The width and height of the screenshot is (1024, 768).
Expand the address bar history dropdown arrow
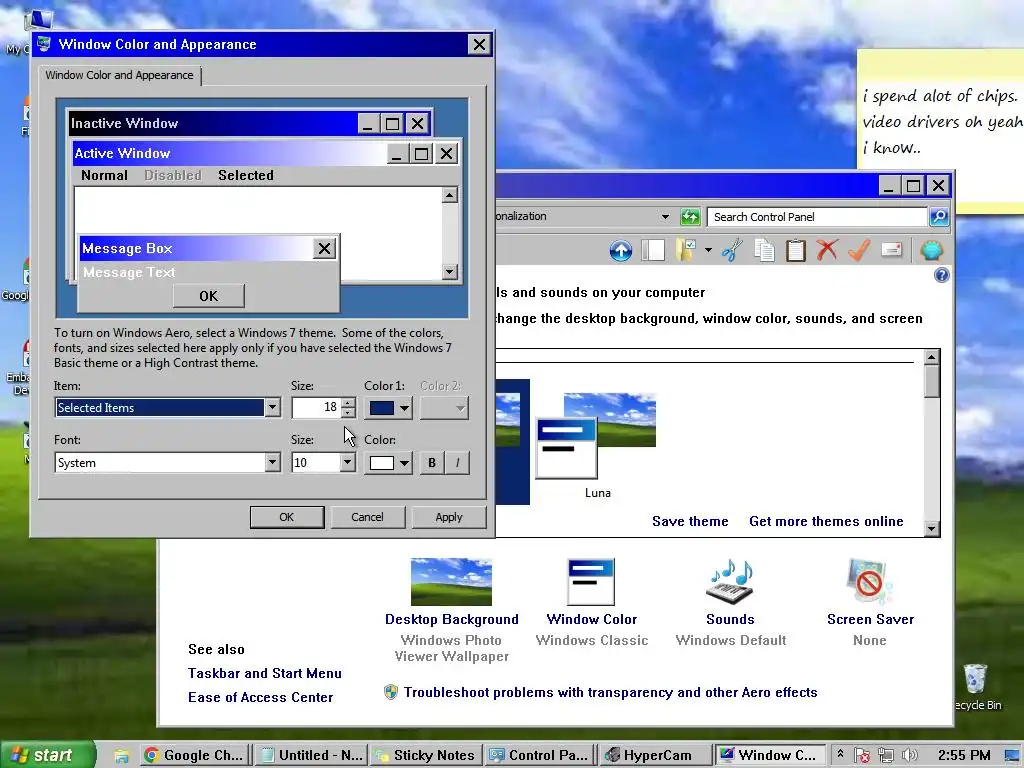pos(665,217)
